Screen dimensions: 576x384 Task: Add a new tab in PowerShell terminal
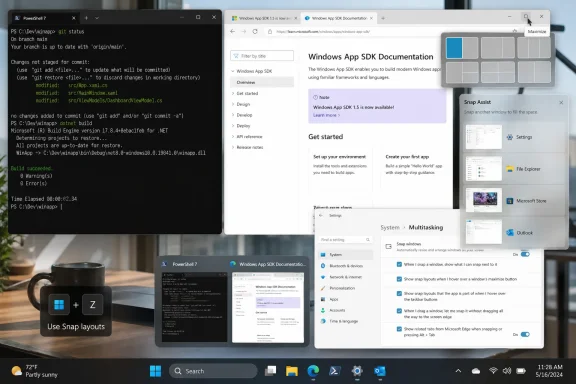click(x=86, y=18)
